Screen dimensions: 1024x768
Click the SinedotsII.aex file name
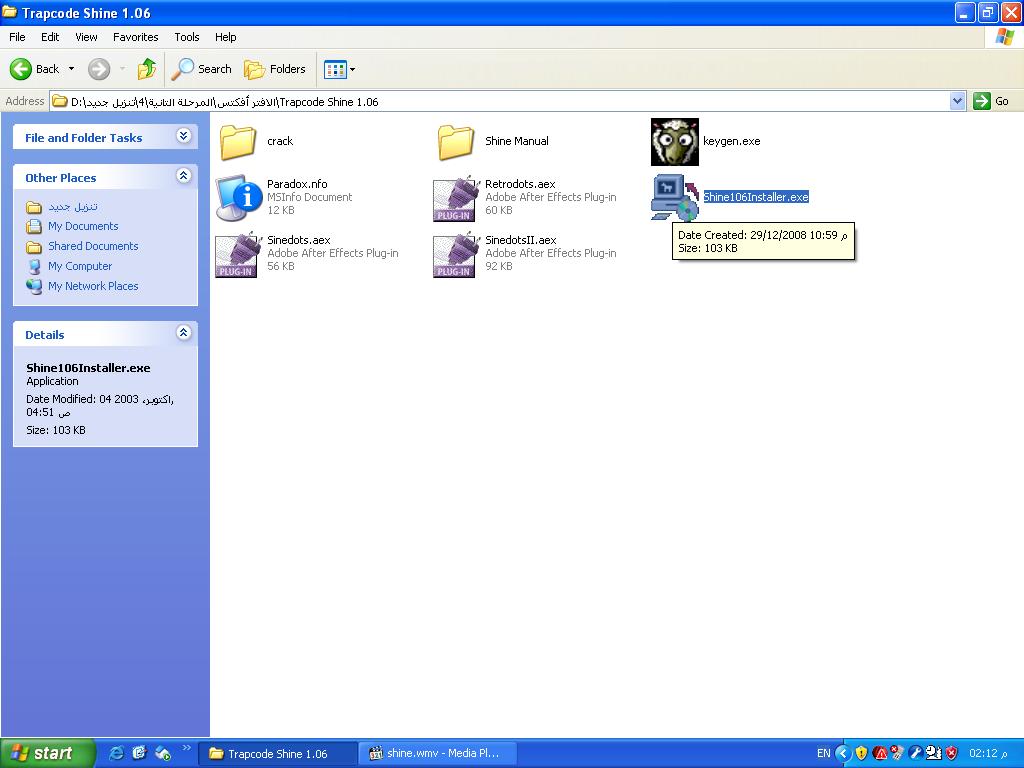[520, 240]
